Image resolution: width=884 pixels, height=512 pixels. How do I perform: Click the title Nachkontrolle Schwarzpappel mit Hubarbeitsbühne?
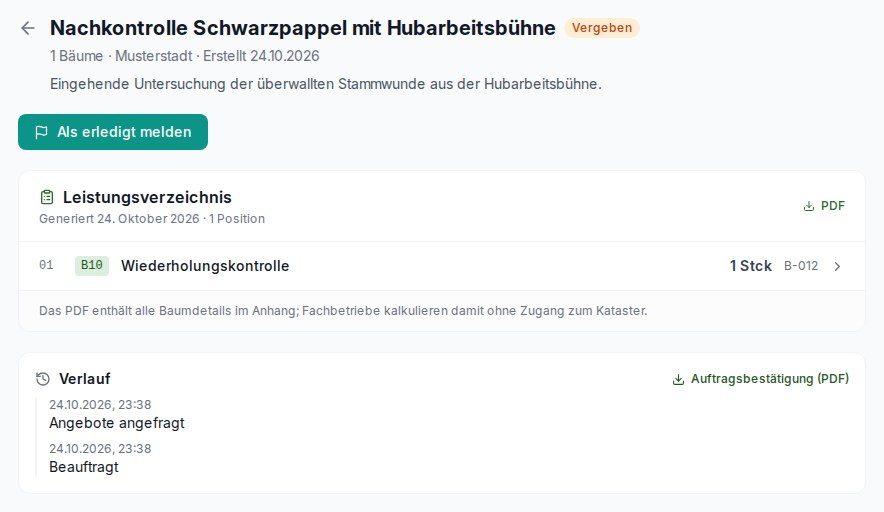pyautogui.click(x=303, y=28)
